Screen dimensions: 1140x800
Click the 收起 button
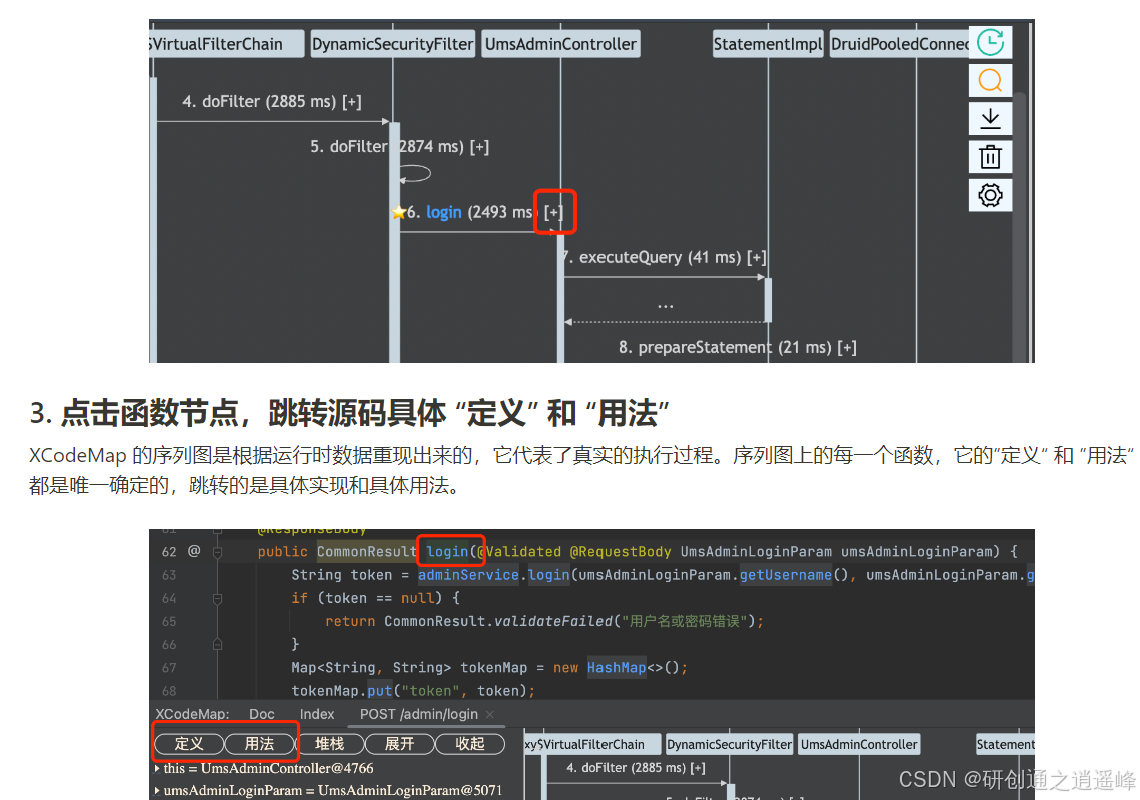tap(470, 744)
